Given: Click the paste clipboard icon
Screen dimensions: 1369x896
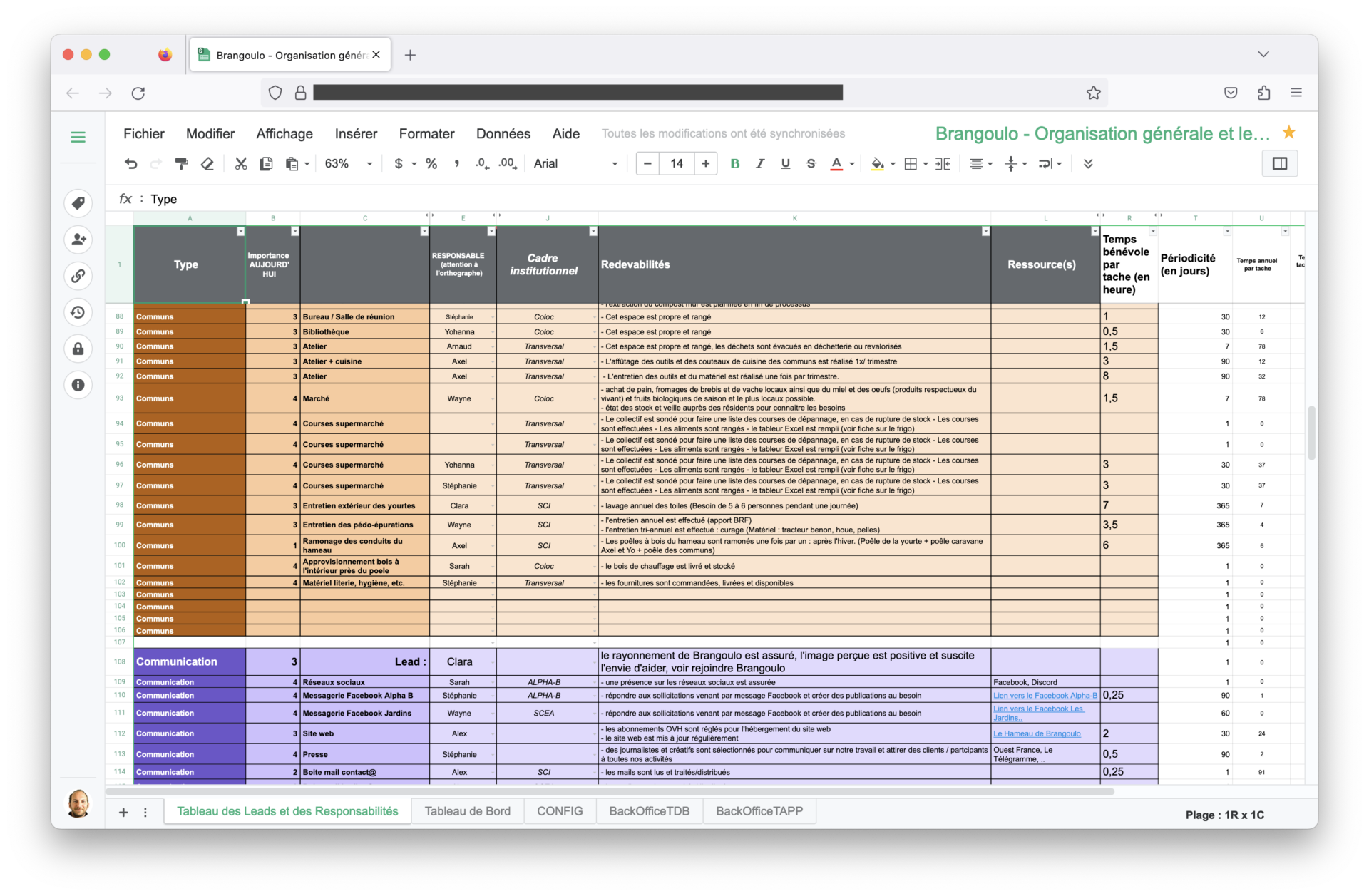Looking at the screenshot, I should [292, 163].
